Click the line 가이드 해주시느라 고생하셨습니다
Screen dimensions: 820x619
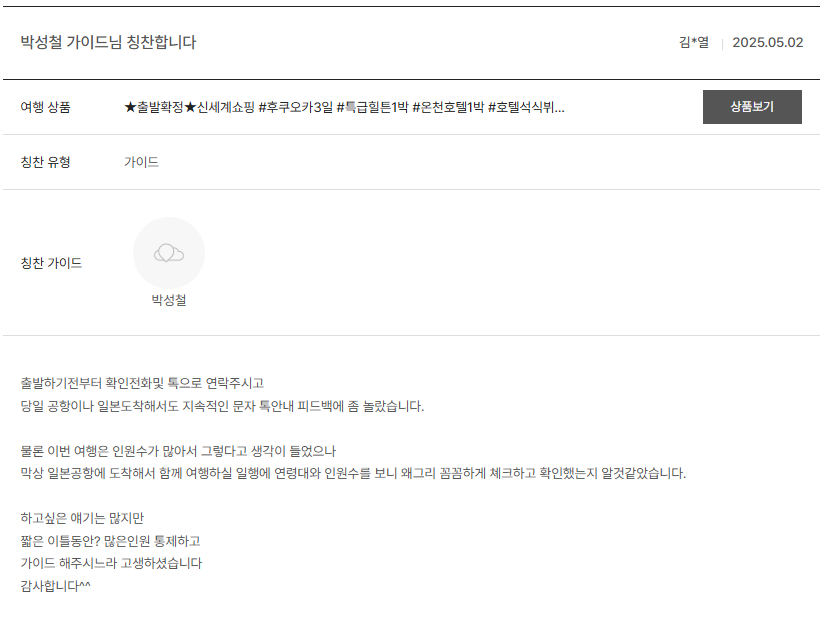click(111, 563)
